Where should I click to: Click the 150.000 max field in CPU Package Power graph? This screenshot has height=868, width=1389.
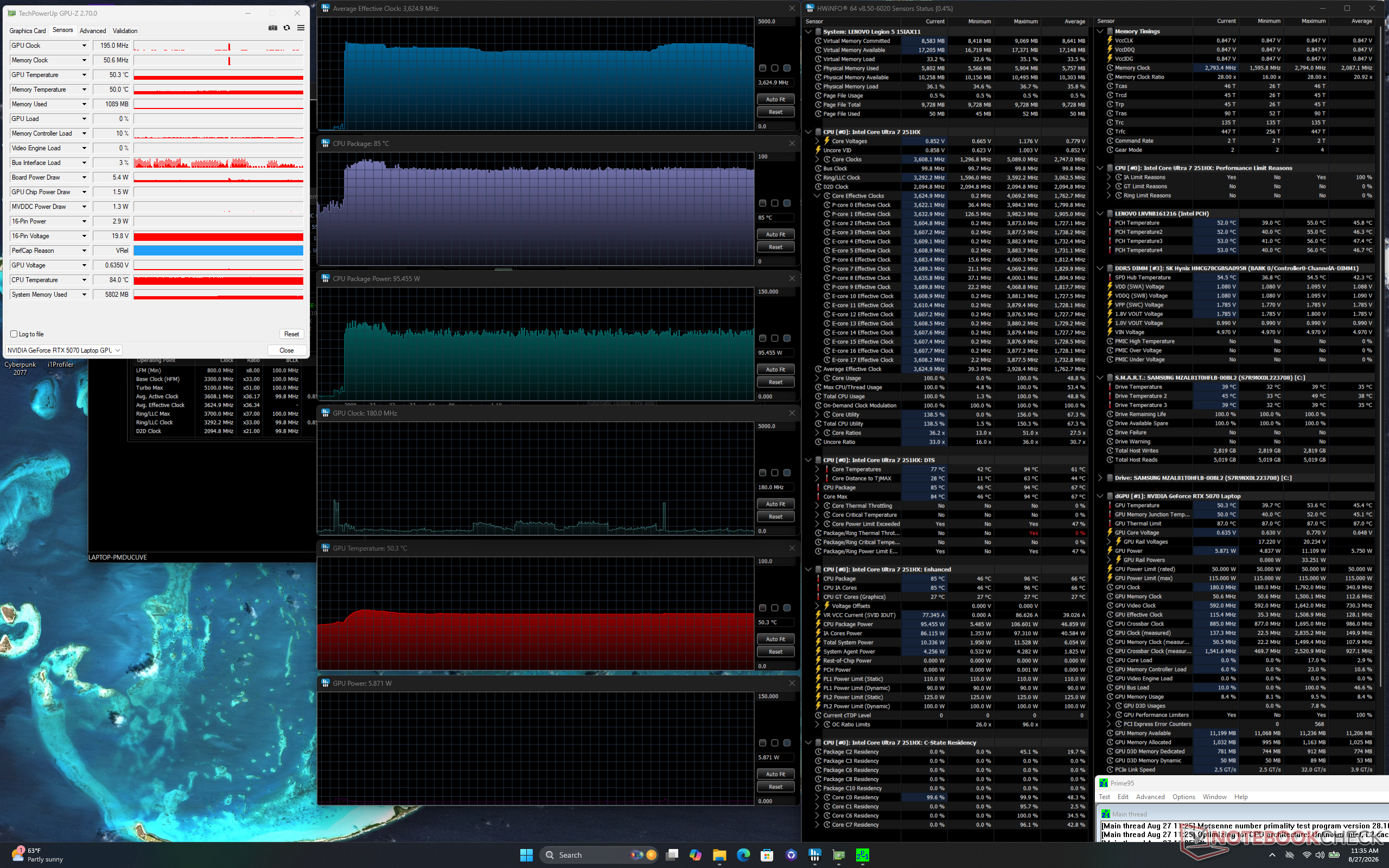775,292
